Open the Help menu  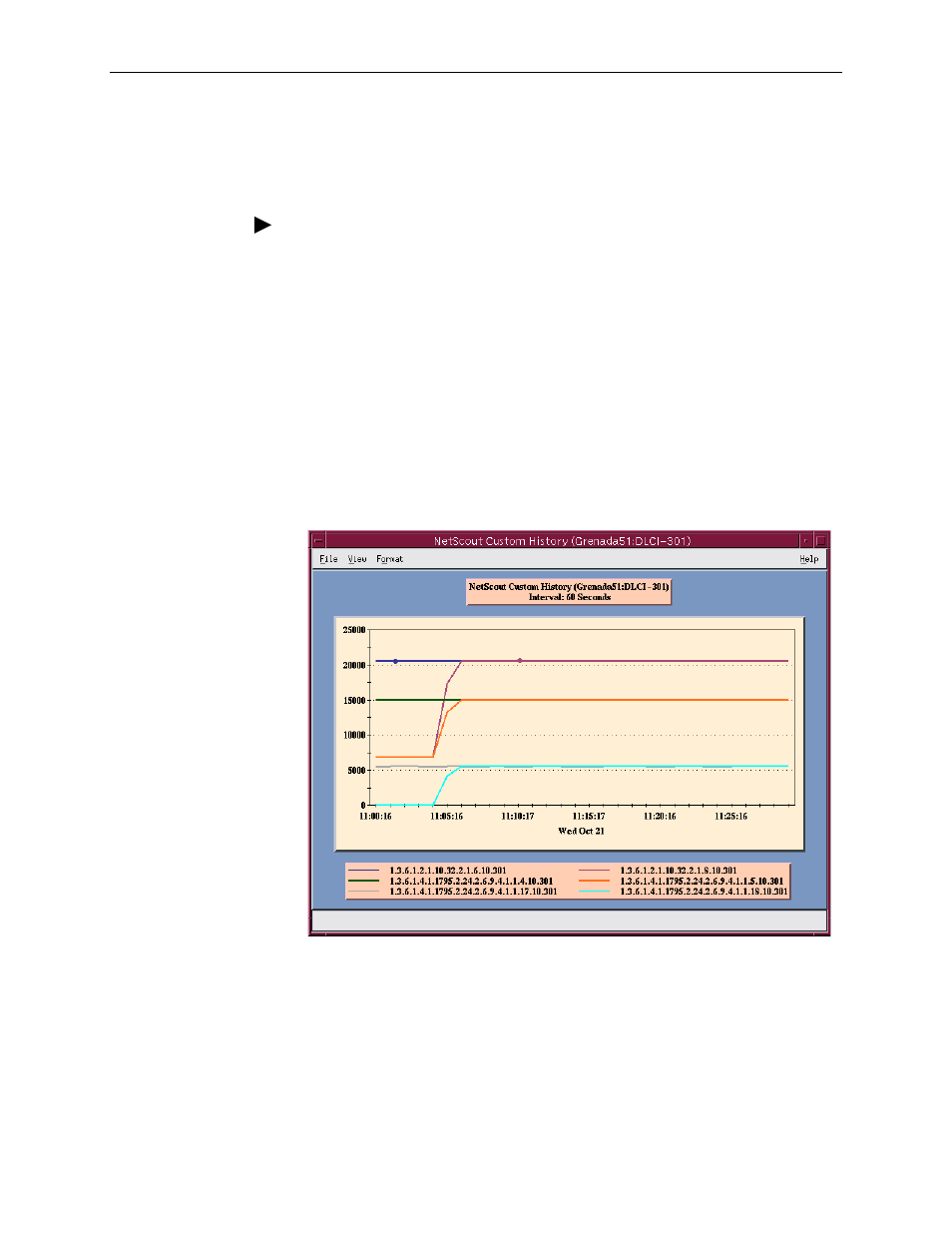click(x=809, y=559)
